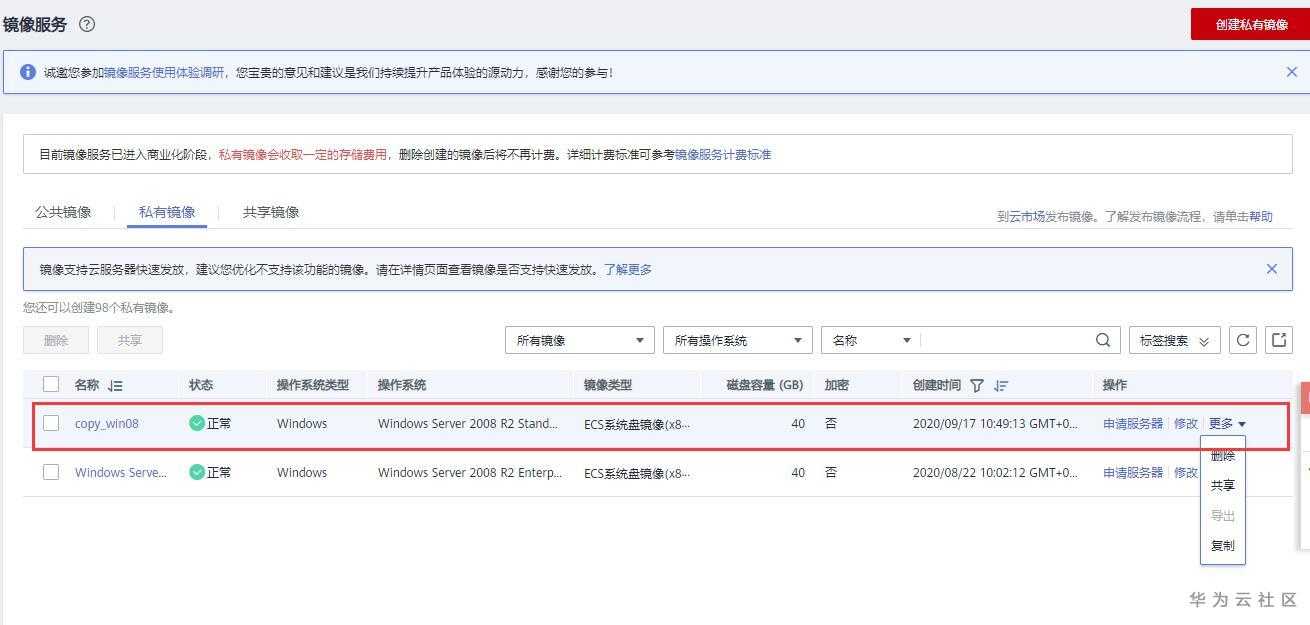This screenshot has height=625, width=1310.
Task: Select the copy_win08 row checkbox
Action: point(51,423)
